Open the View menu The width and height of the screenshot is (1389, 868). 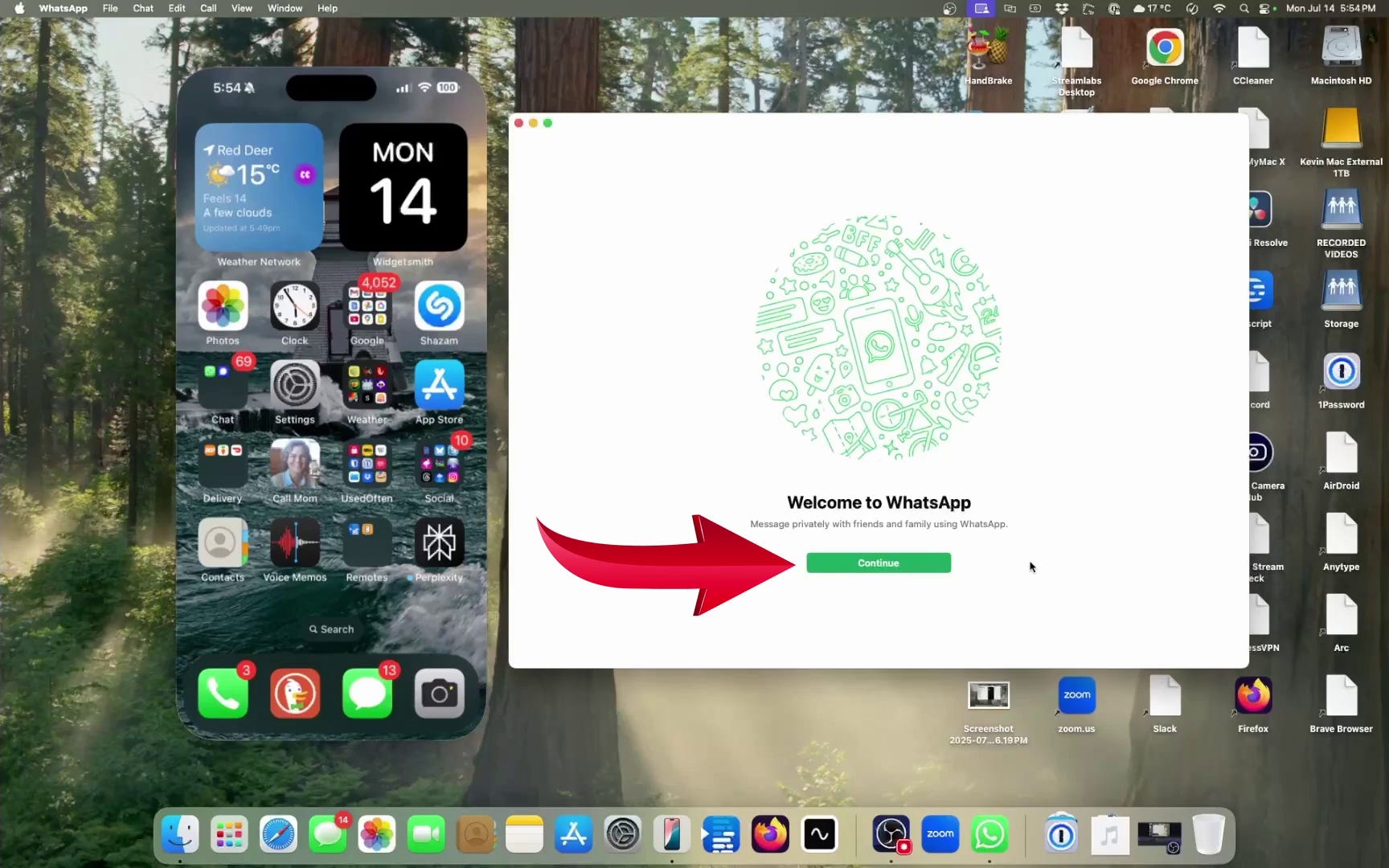[x=242, y=8]
